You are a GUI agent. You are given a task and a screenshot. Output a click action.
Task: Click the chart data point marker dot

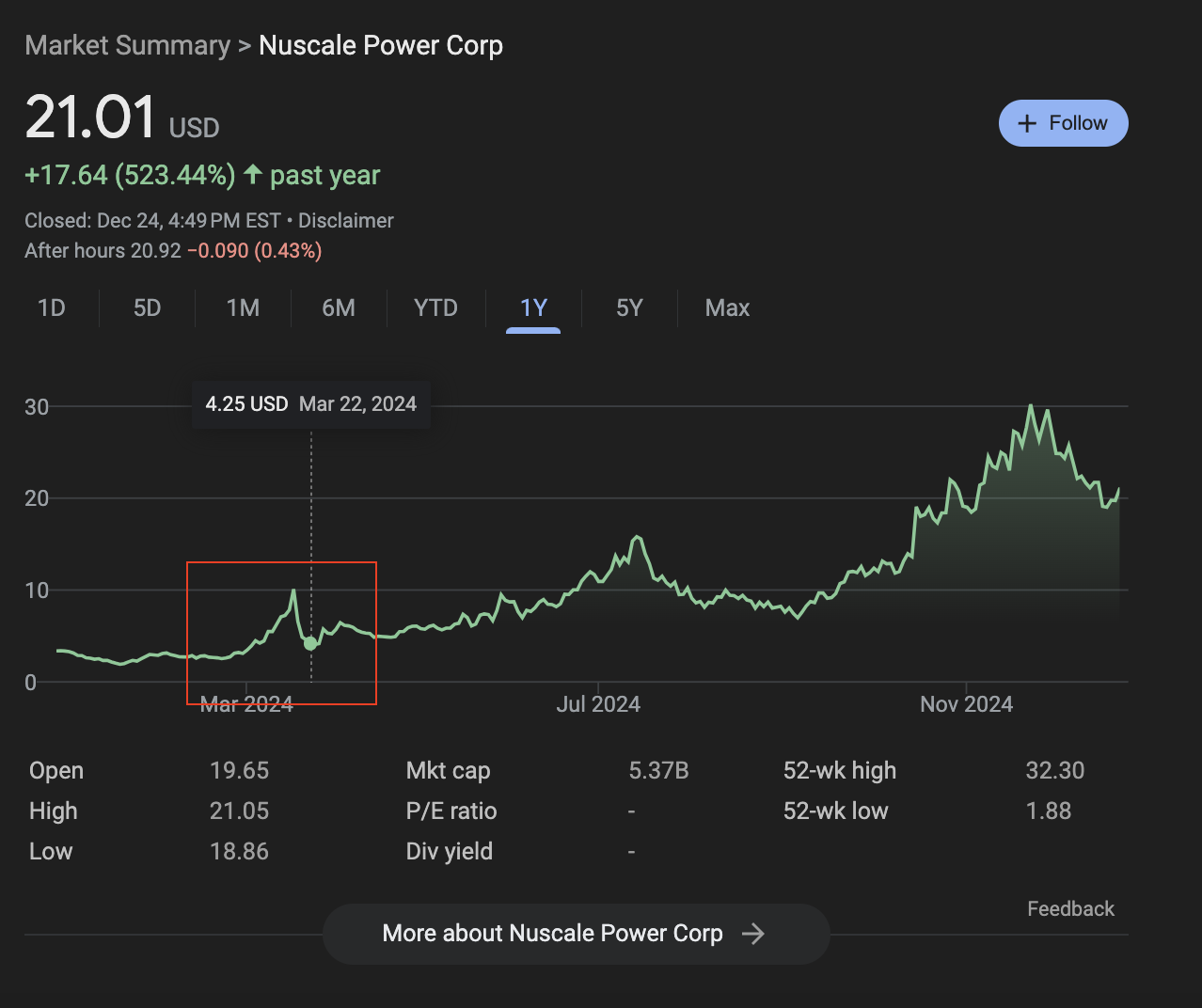(310, 643)
